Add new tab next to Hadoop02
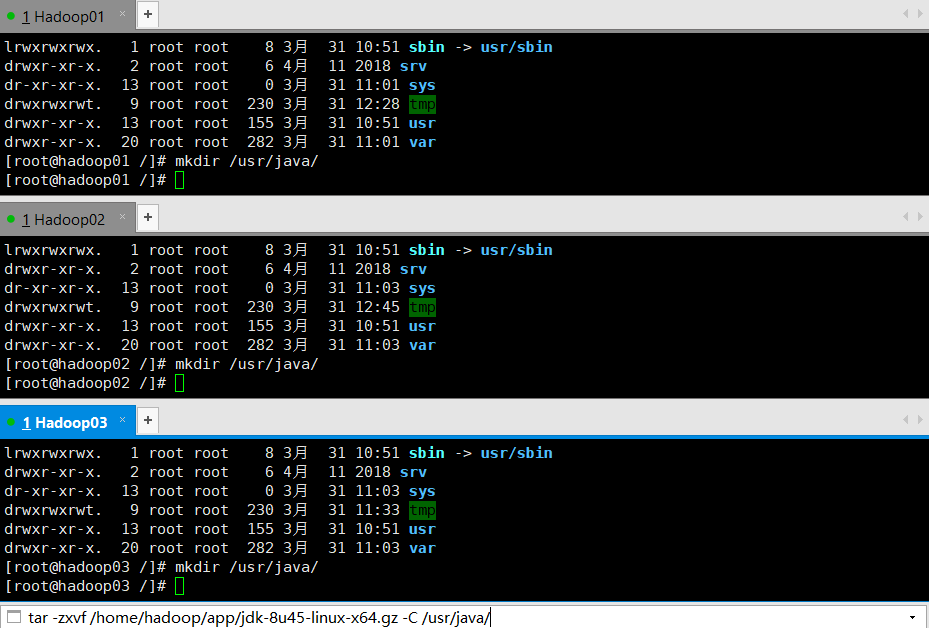 148,217
